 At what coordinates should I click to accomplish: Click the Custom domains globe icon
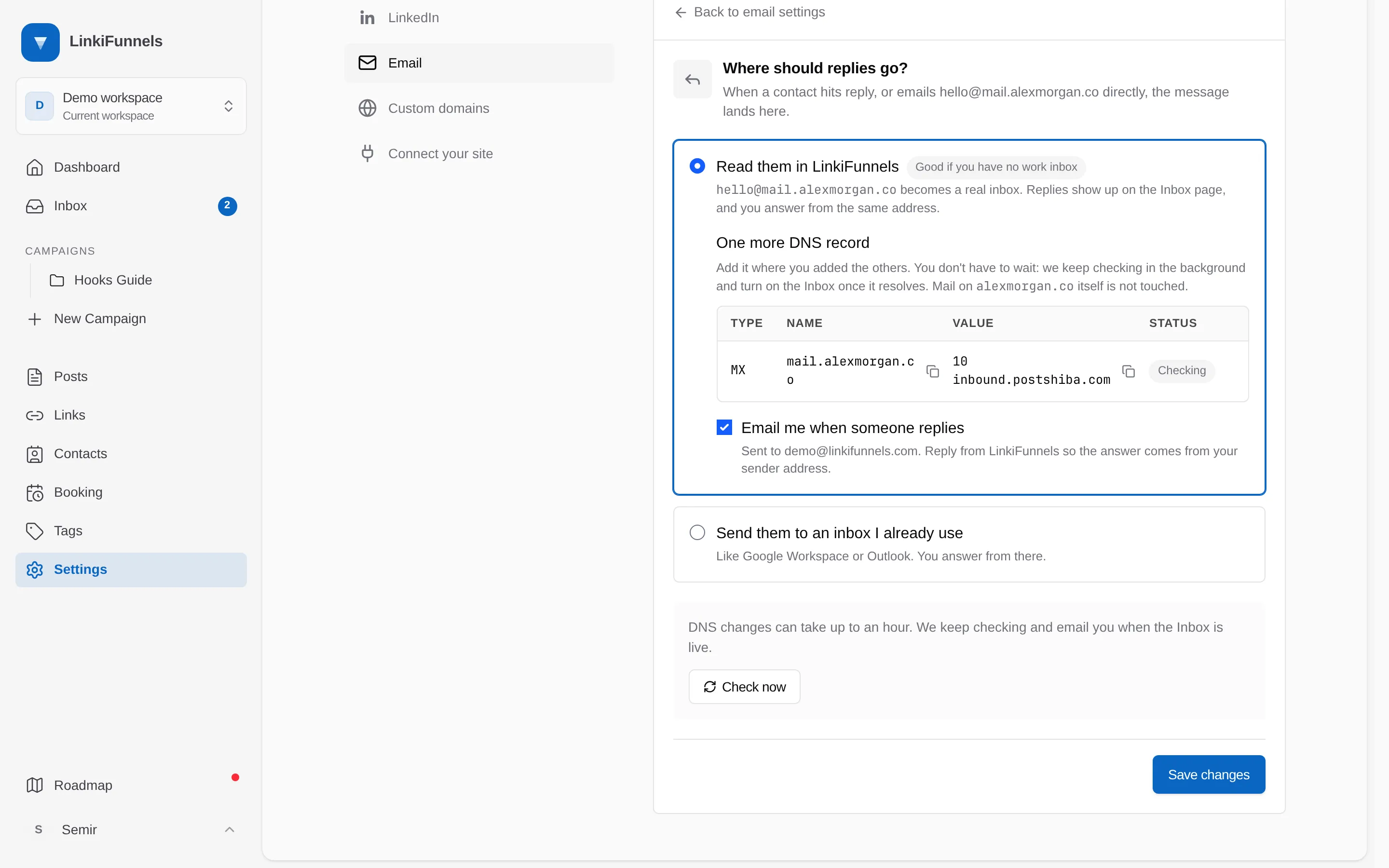tap(368, 108)
